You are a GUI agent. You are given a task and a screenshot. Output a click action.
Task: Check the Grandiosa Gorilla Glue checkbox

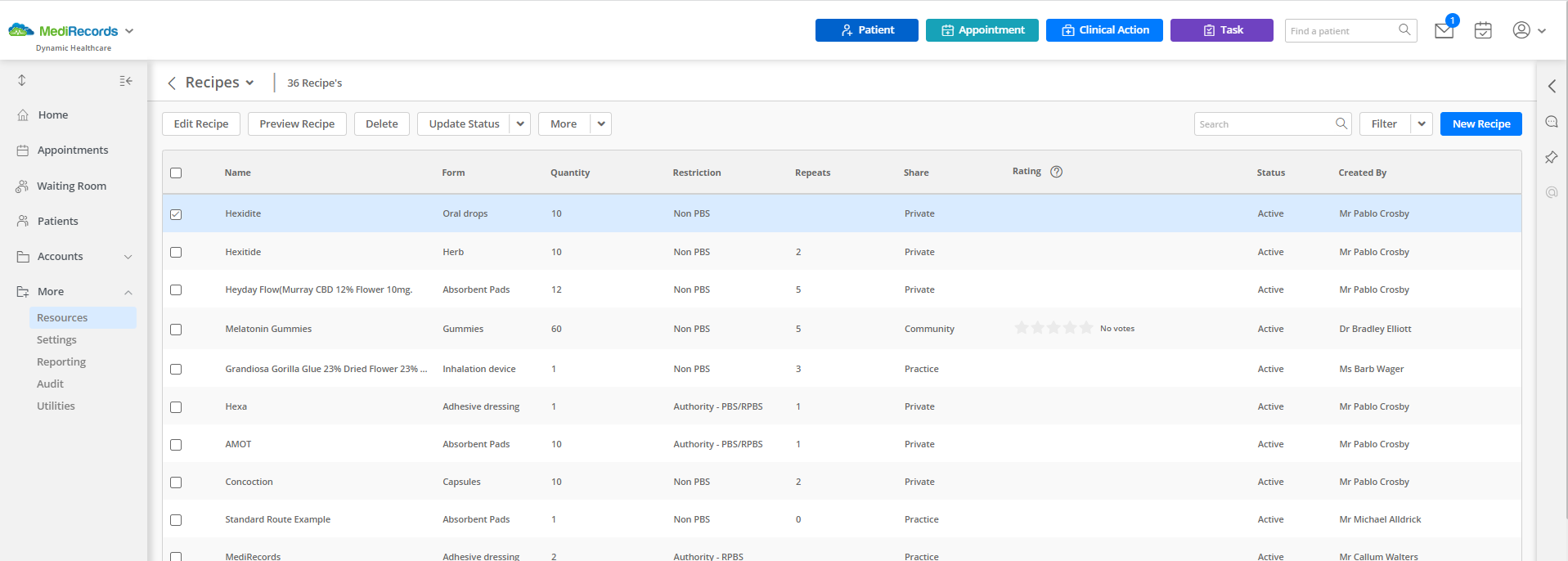[x=176, y=369]
